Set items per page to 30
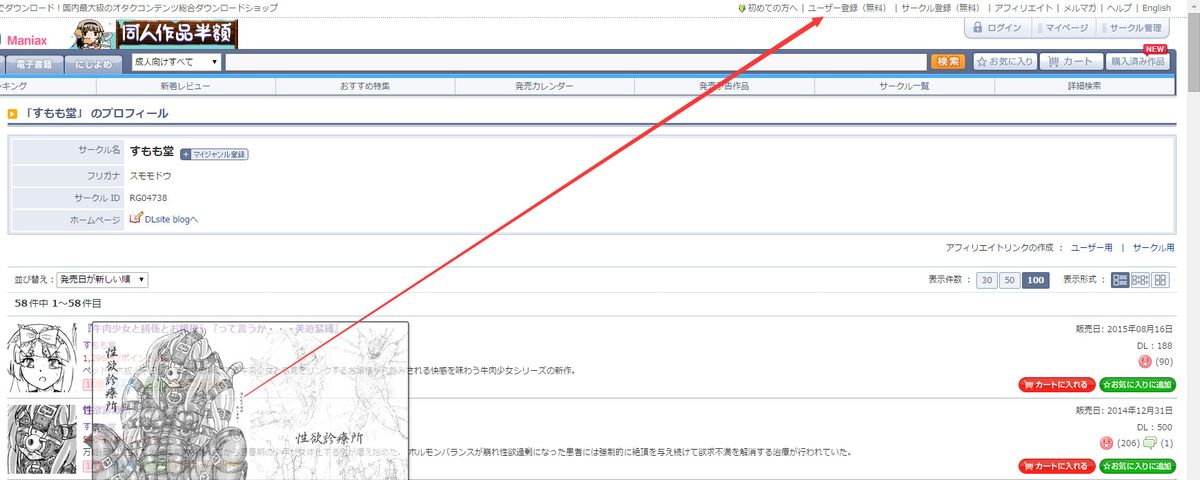The width and height of the screenshot is (1200, 480). [x=987, y=280]
